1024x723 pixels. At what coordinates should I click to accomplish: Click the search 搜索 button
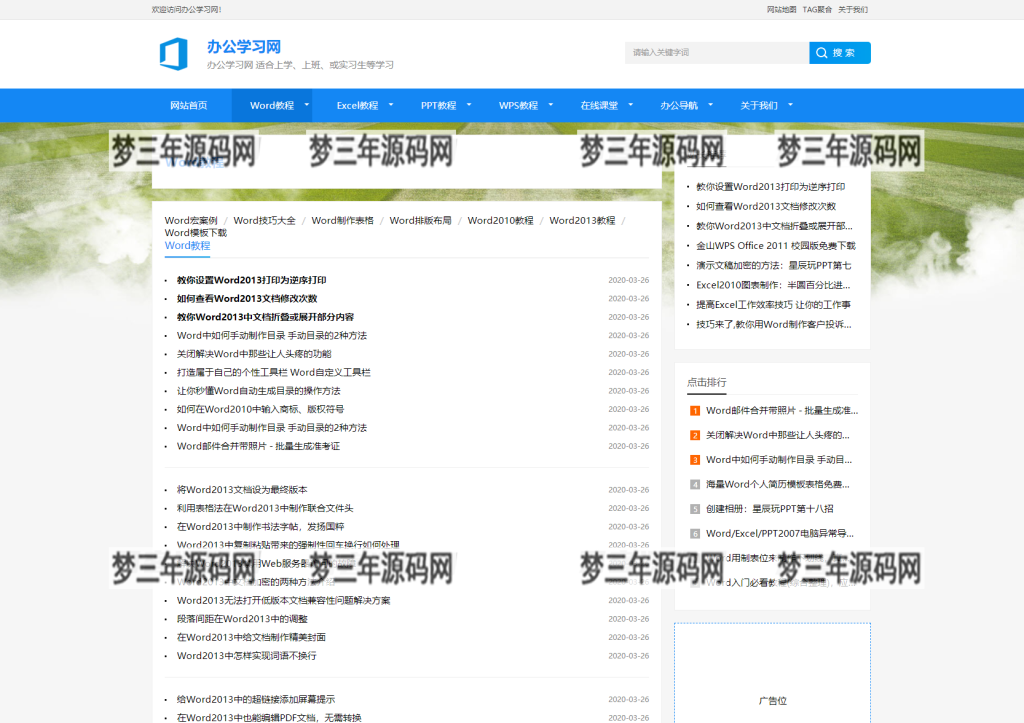839,53
